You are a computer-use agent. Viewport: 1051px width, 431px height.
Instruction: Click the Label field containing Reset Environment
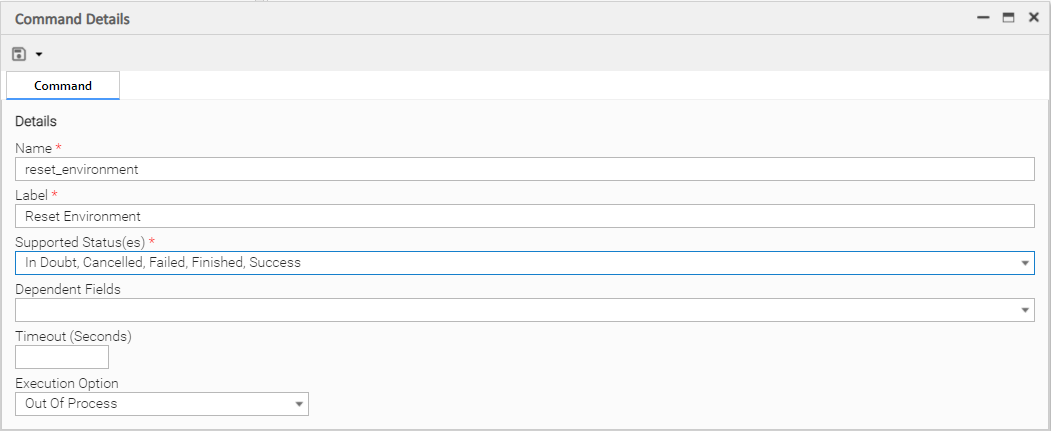coord(524,216)
